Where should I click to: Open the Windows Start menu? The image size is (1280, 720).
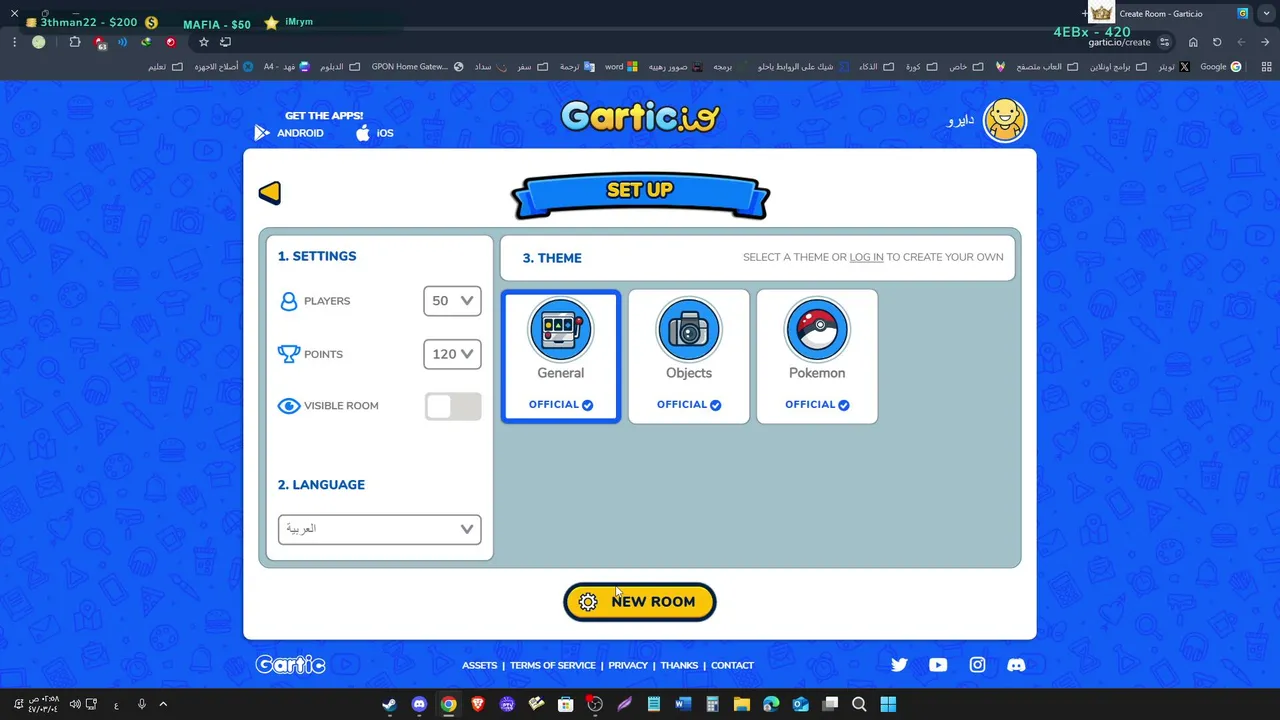click(888, 704)
